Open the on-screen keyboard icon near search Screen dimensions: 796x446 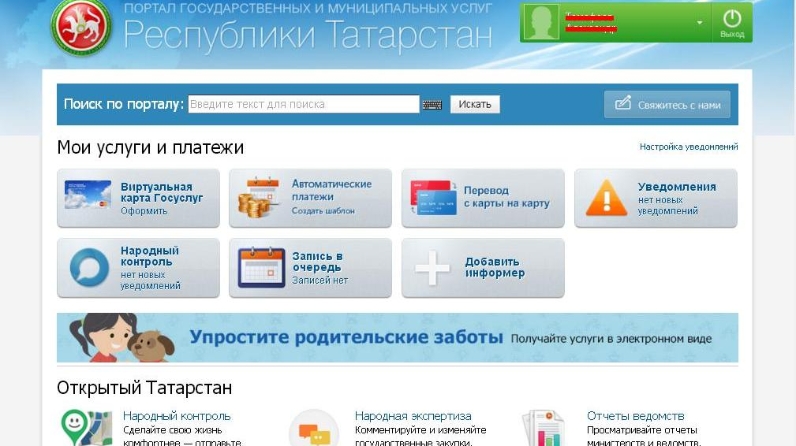[x=433, y=104]
